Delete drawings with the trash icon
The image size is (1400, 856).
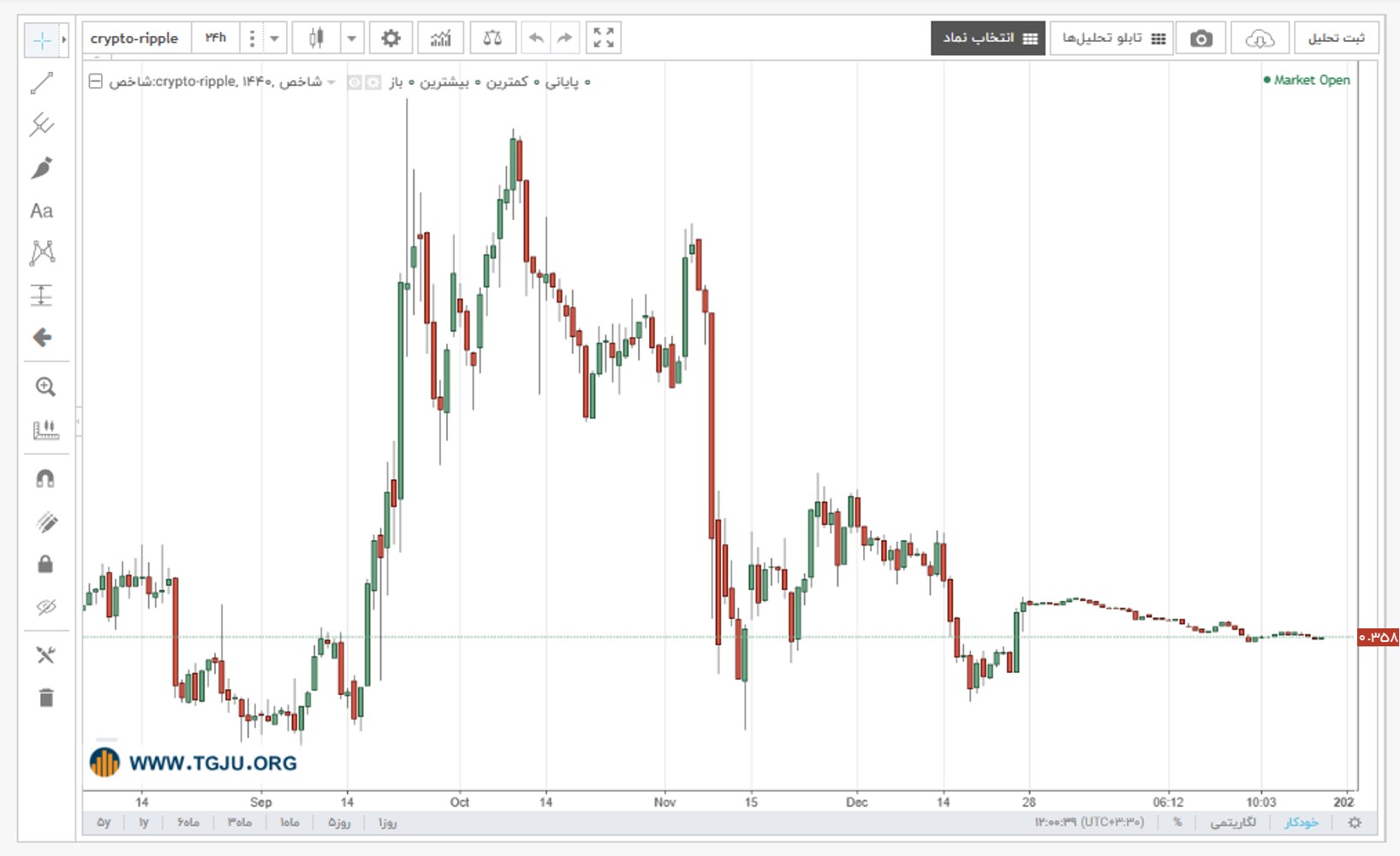pyautogui.click(x=46, y=698)
